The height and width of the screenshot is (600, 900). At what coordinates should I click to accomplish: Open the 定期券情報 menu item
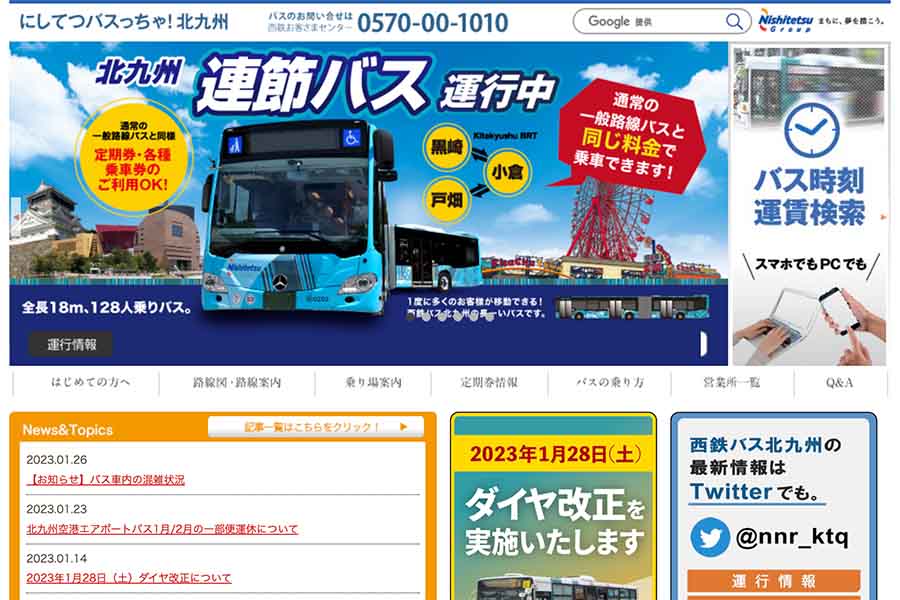coord(490,382)
